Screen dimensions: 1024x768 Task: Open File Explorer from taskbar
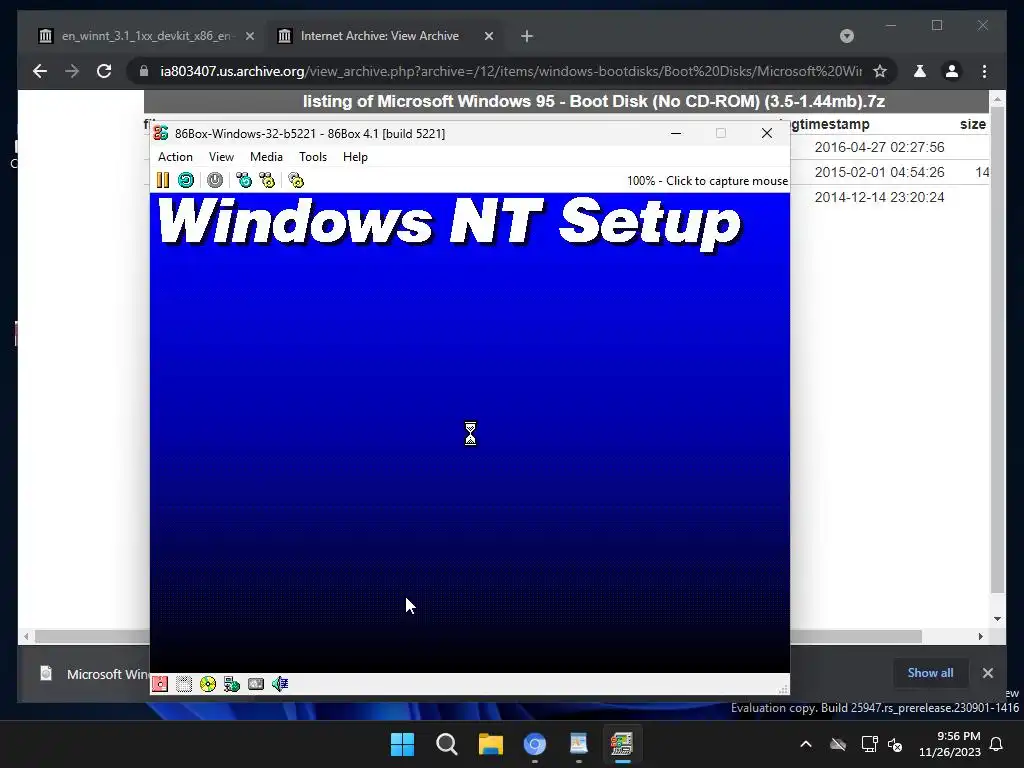490,744
